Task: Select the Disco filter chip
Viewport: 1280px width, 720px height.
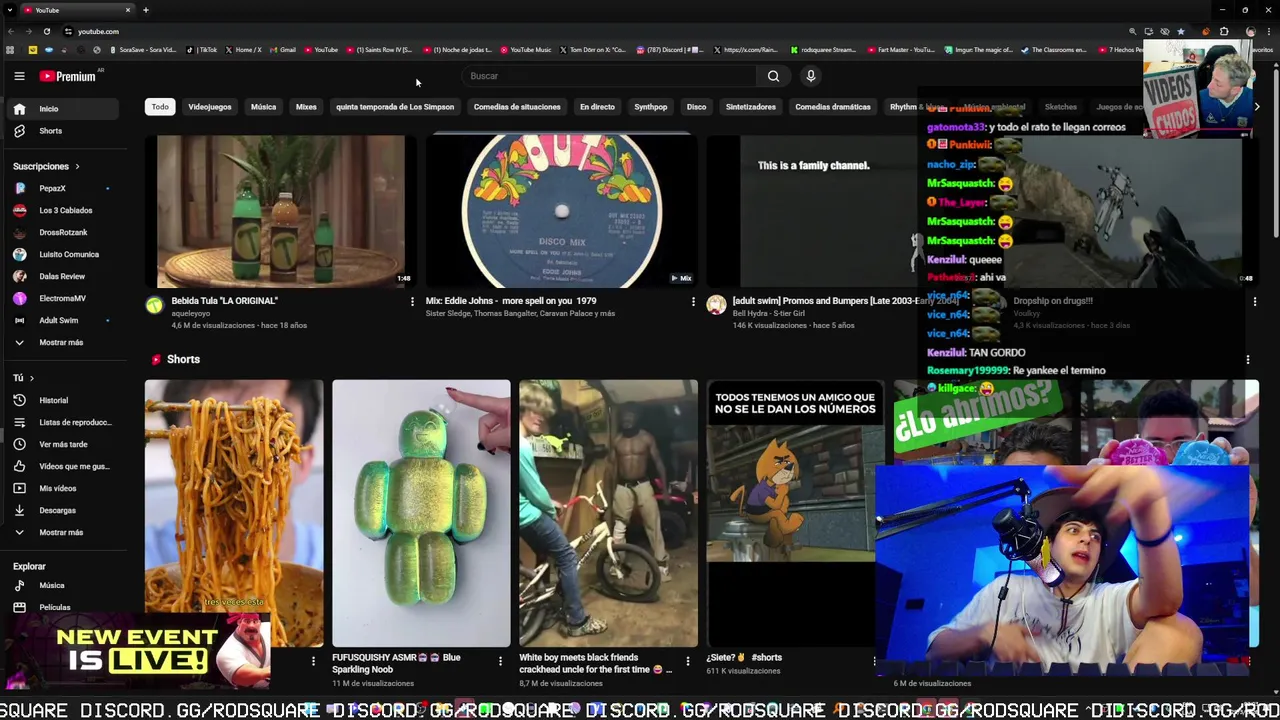Action: [696, 107]
